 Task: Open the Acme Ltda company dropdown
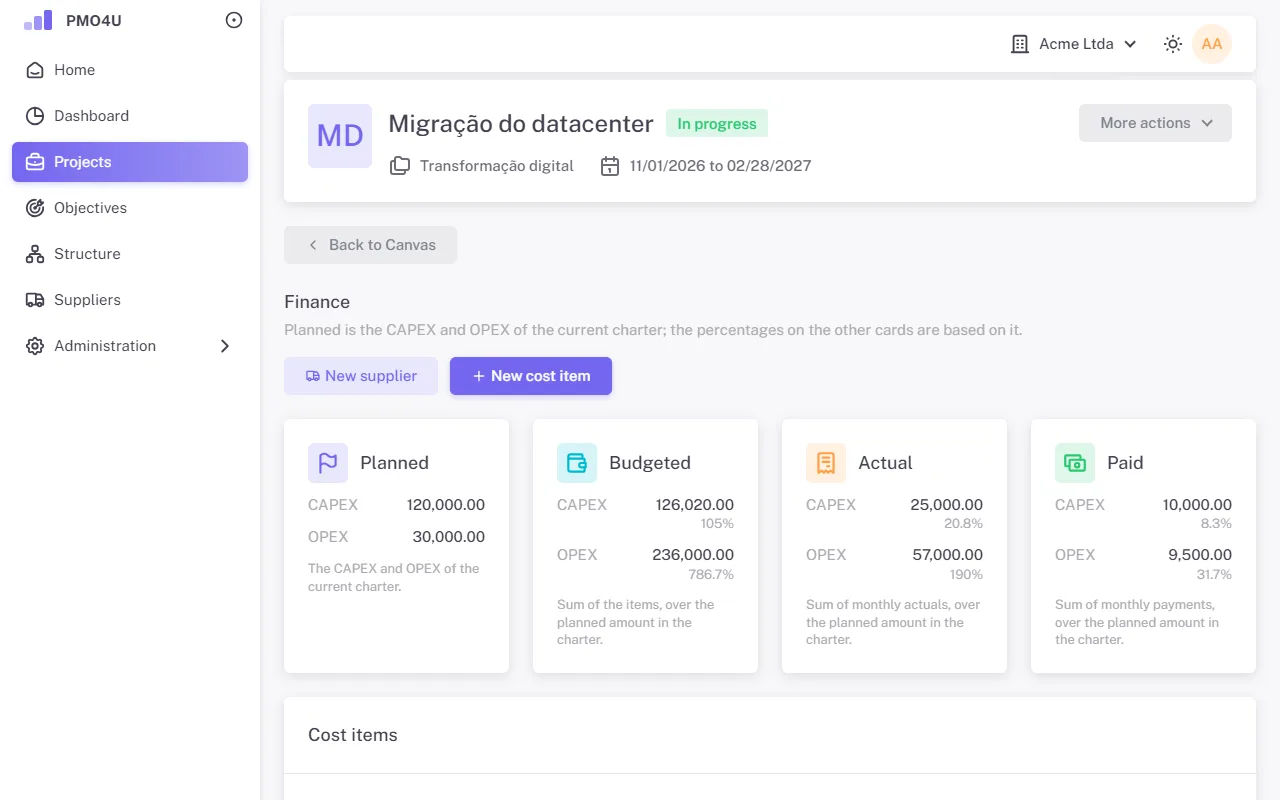(x=1074, y=44)
